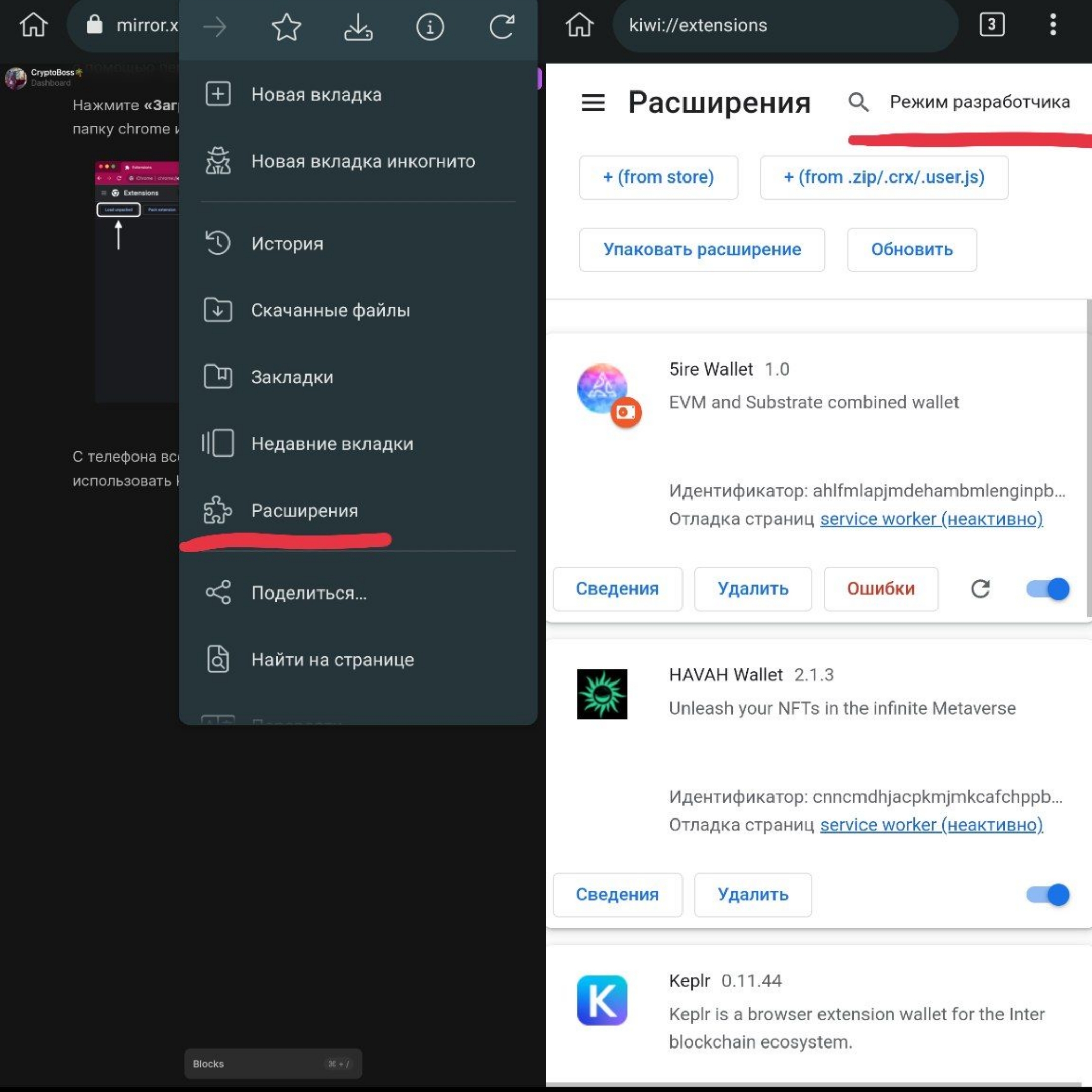Tap the CryptoBoss avatar
Screen dimensions: 1092x1092
click(16, 78)
